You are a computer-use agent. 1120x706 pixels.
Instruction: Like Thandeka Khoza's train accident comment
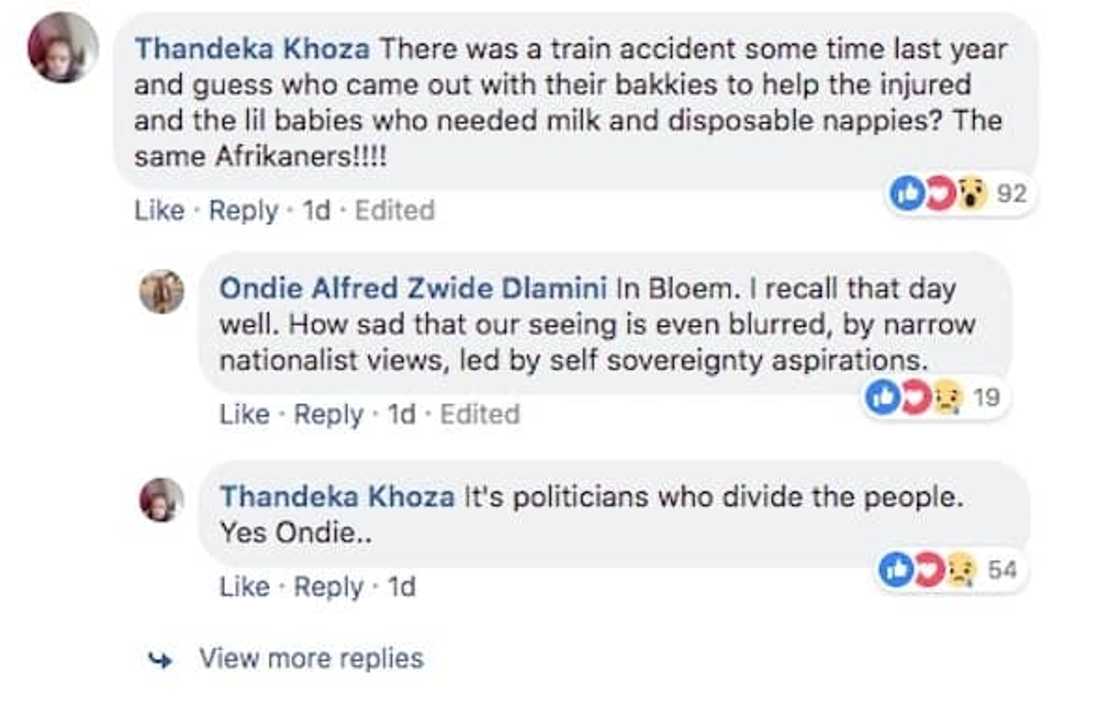click(x=159, y=211)
